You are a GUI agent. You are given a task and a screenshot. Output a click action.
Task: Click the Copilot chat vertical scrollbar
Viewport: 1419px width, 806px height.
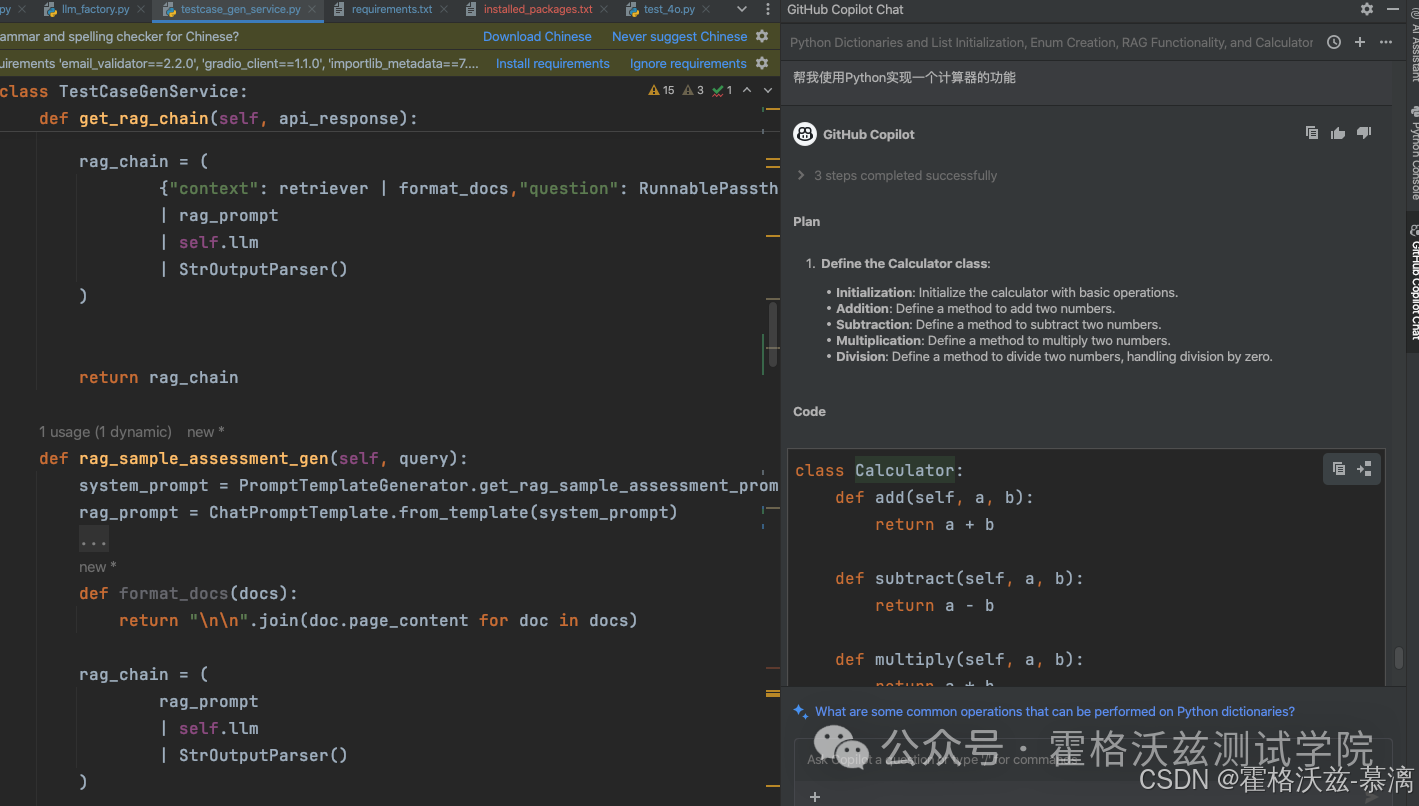(x=1399, y=658)
